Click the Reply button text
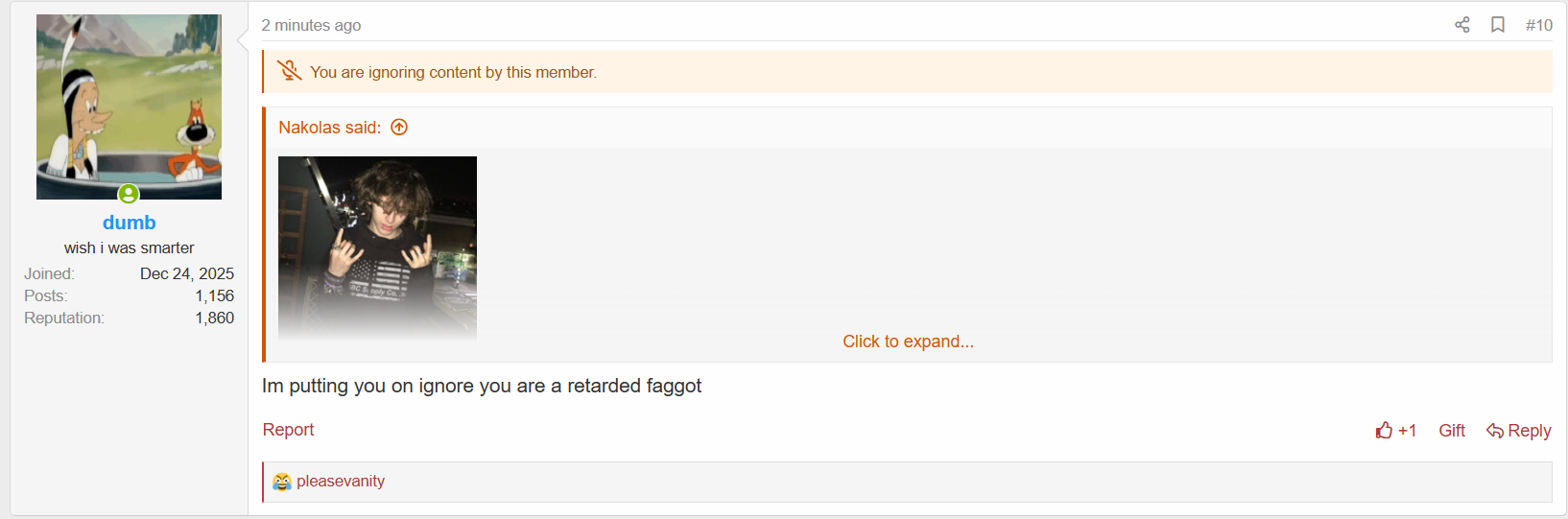 pyautogui.click(x=1529, y=431)
